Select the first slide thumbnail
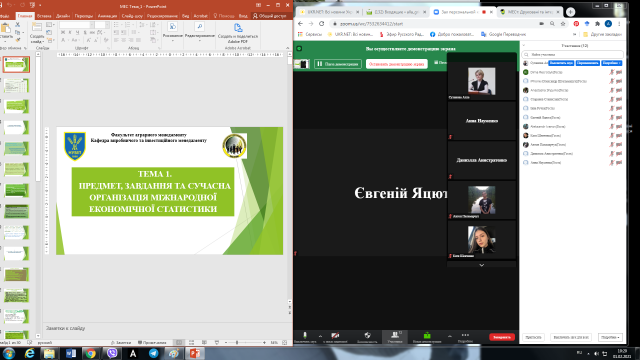 pos(16,64)
